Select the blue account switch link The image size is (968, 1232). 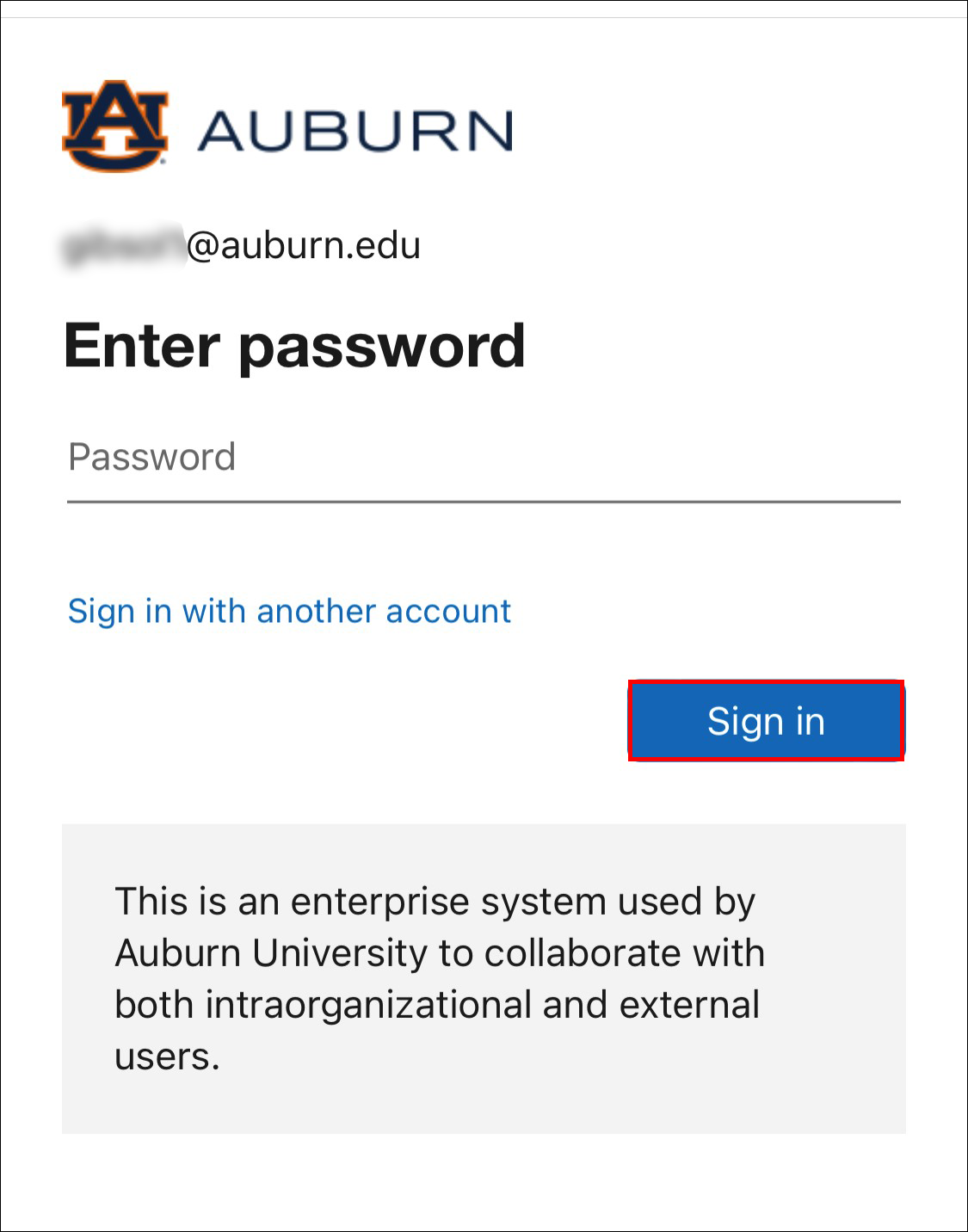point(290,611)
